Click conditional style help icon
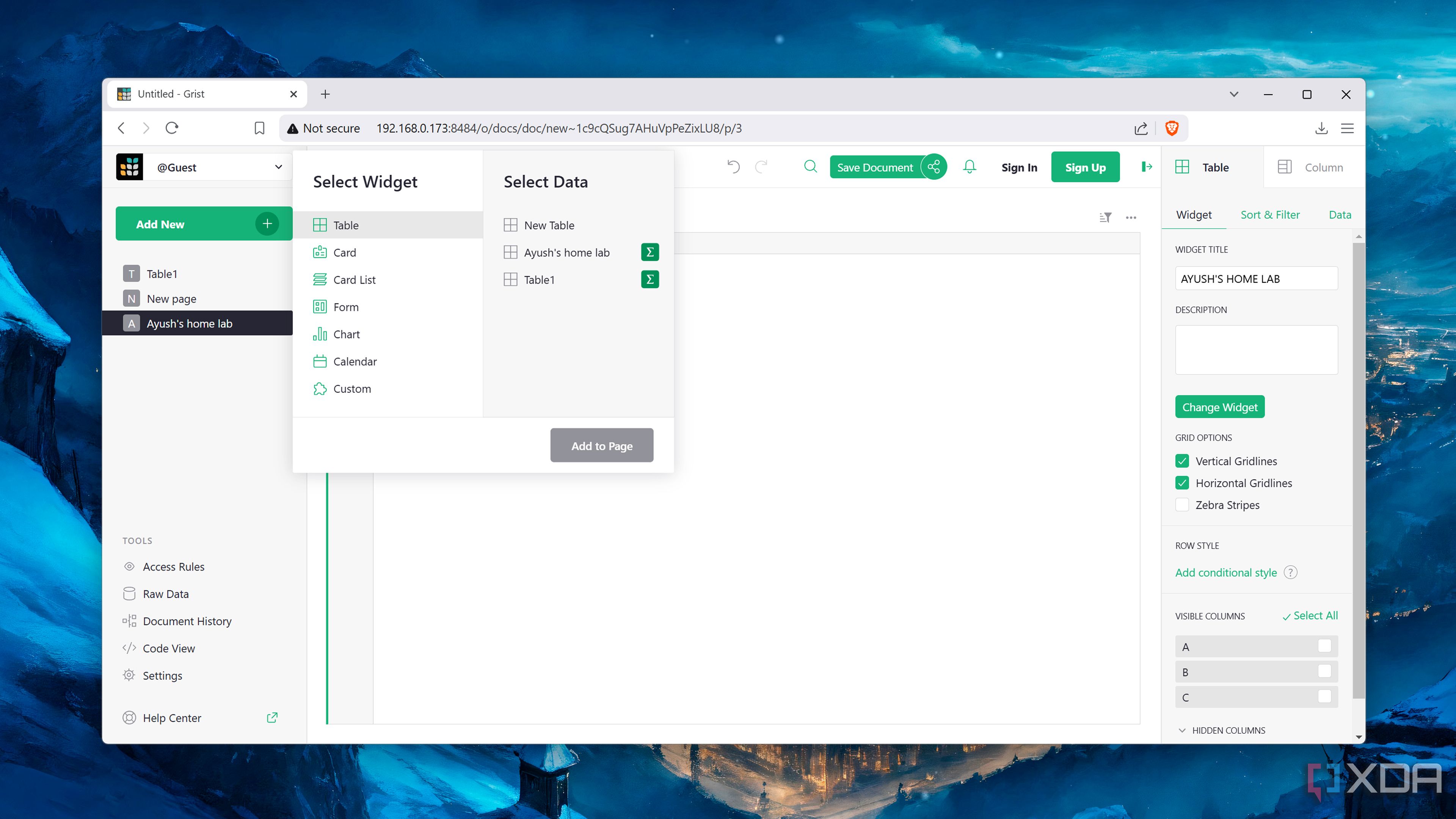This screenshot has width=1456, height=819. [x=1290, y=573]
